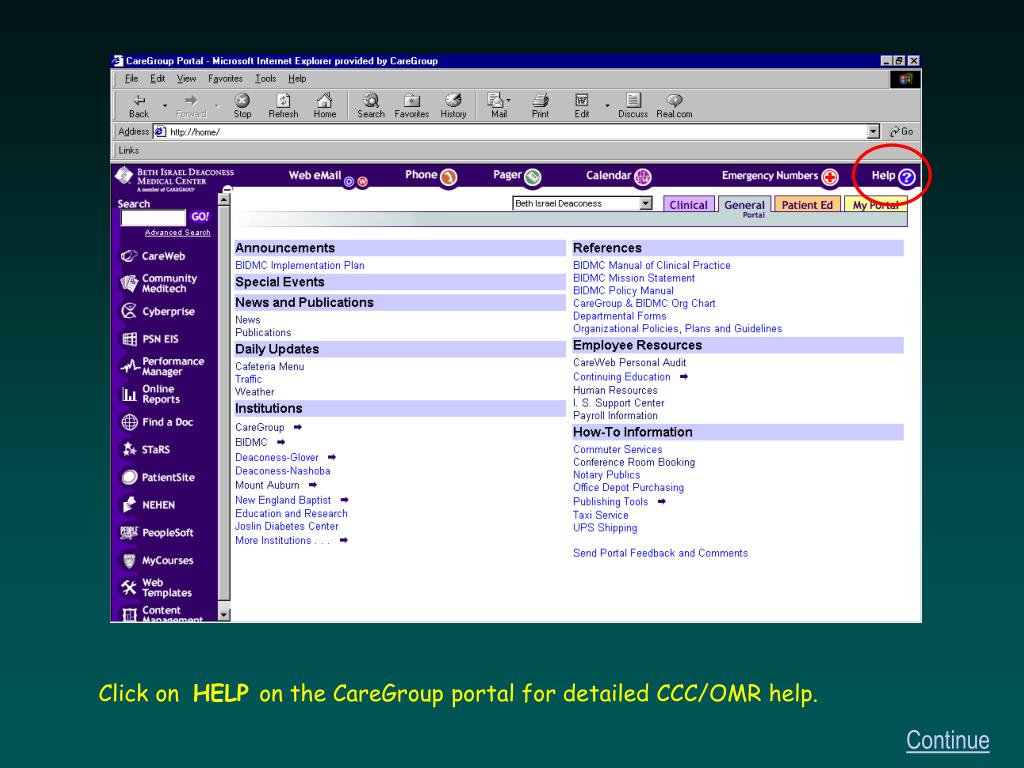
Task: Open the Tools menu
Action: click(265, 78)
